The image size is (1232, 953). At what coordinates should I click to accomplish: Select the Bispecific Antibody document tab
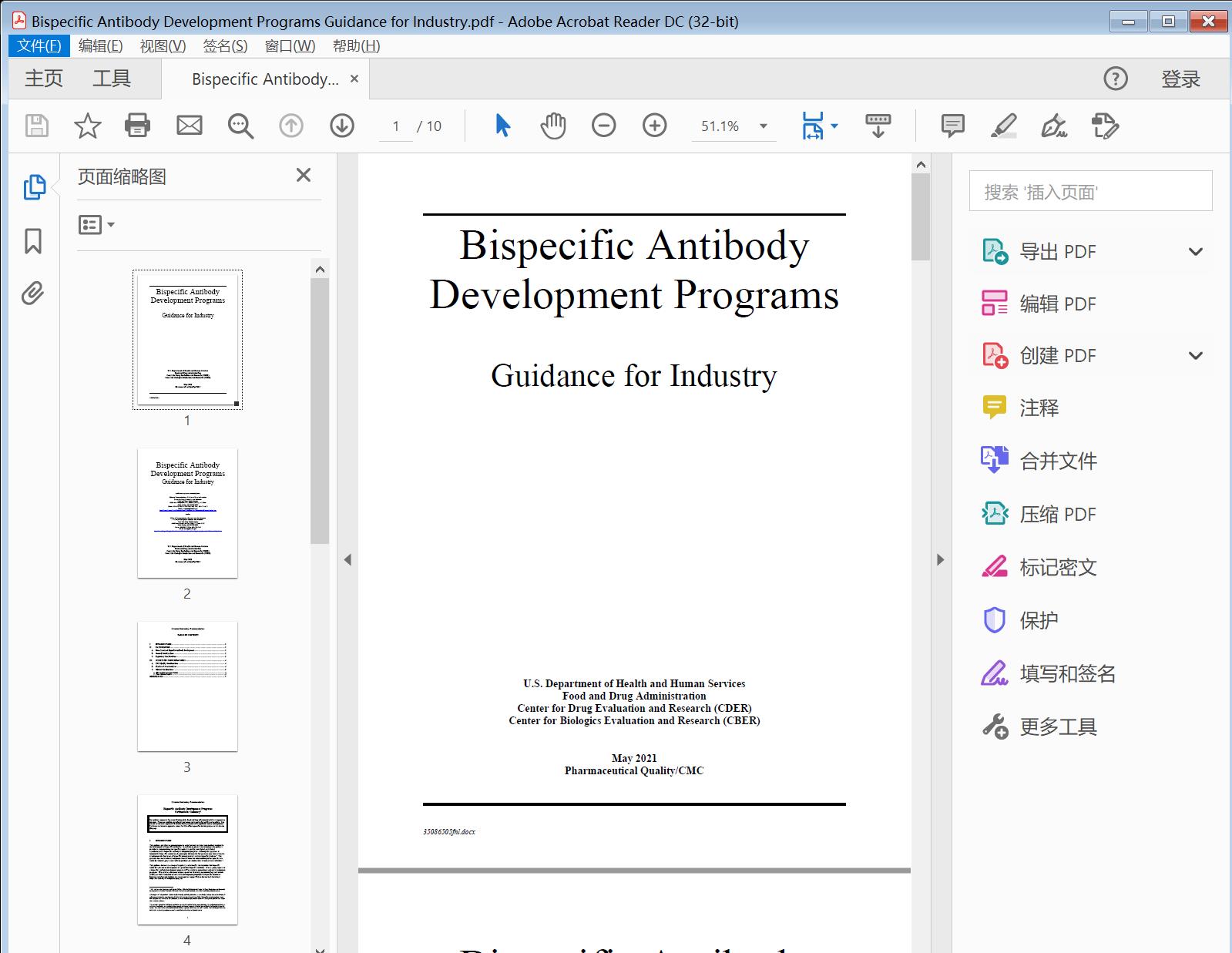(265, 79)
